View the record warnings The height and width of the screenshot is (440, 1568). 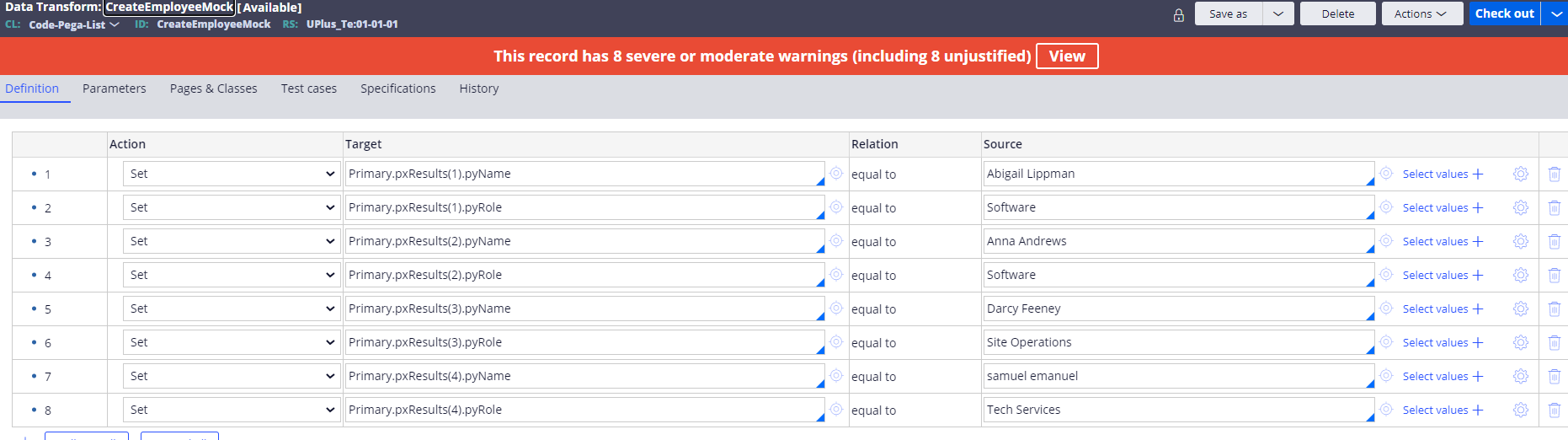click(1067, 56)
